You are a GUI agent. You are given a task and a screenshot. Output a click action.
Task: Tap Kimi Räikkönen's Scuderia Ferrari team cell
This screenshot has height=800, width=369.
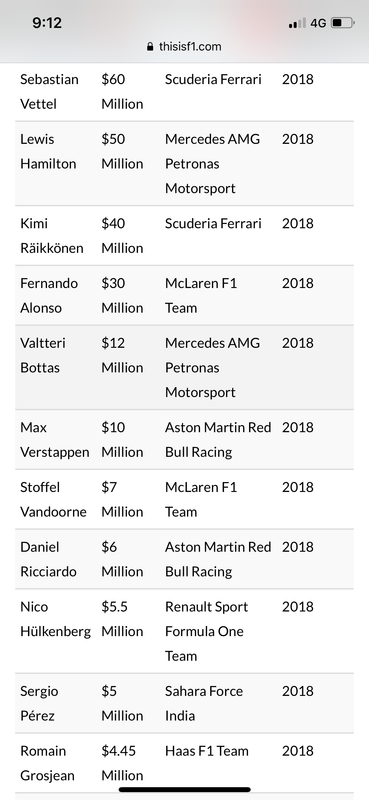coord(213,223)
